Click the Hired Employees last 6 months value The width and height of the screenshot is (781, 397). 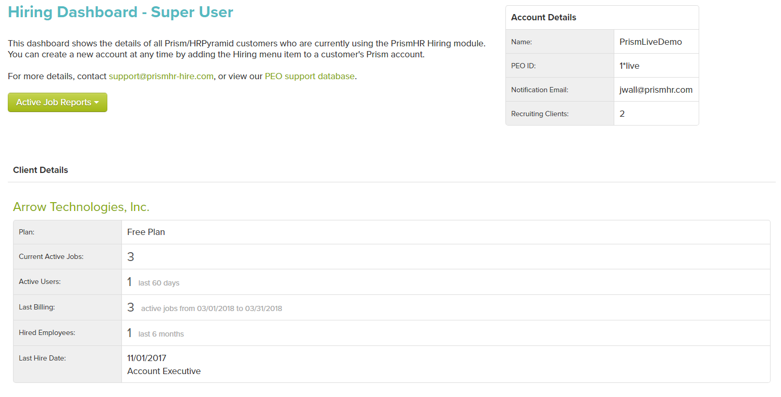[x=155, y=333]
